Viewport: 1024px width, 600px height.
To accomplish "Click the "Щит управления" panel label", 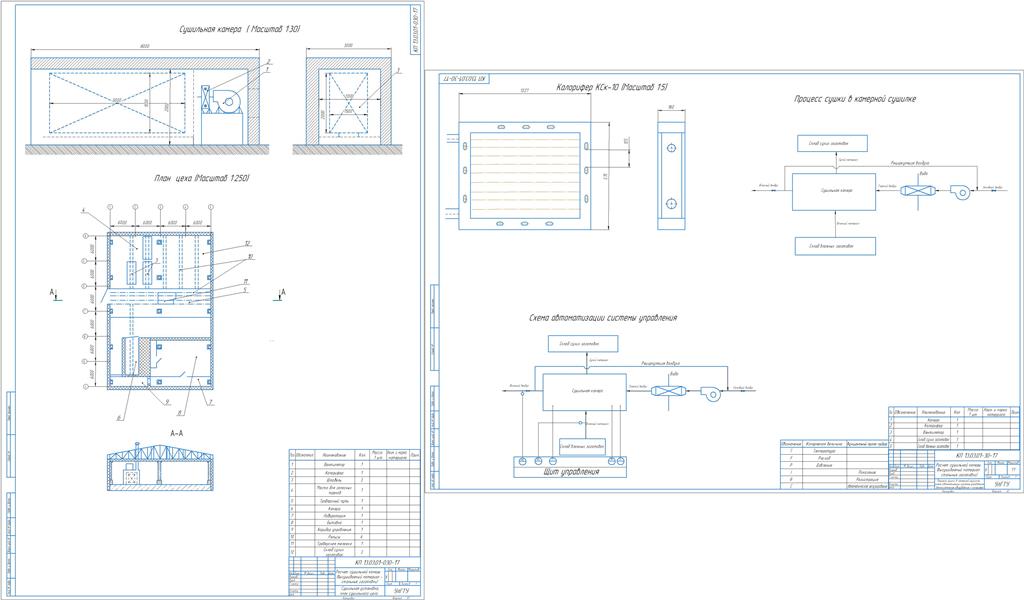I will [571, 471].
